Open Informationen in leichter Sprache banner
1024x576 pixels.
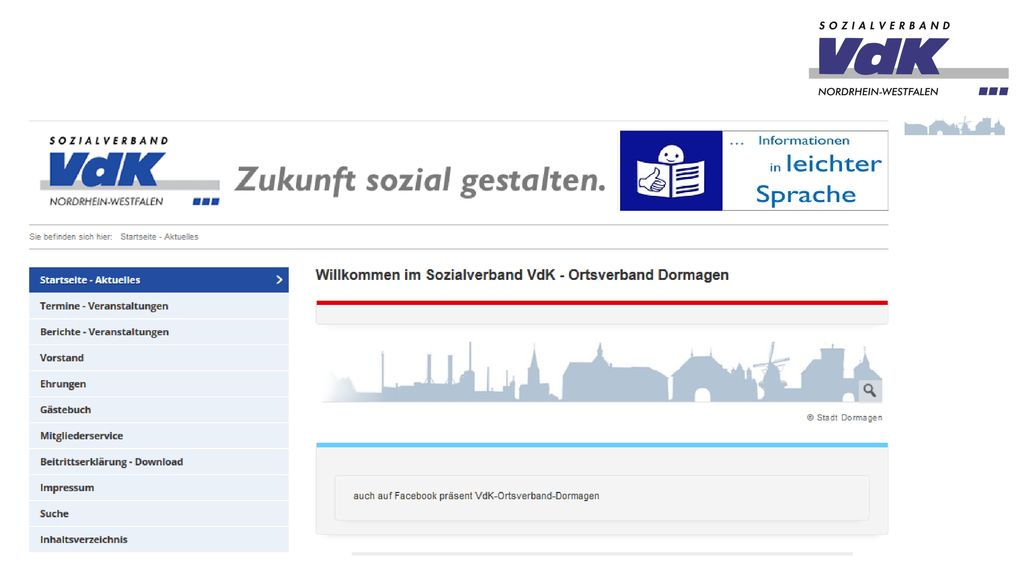click(x=754, y=171)
